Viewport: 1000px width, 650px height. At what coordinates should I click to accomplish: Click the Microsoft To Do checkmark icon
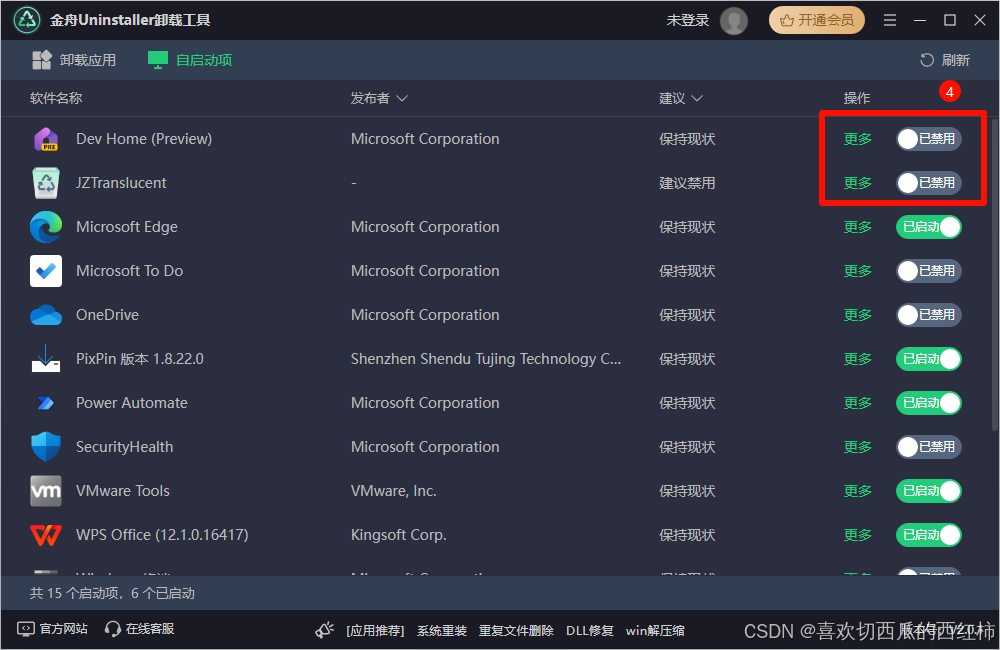[x=46, y=270]
